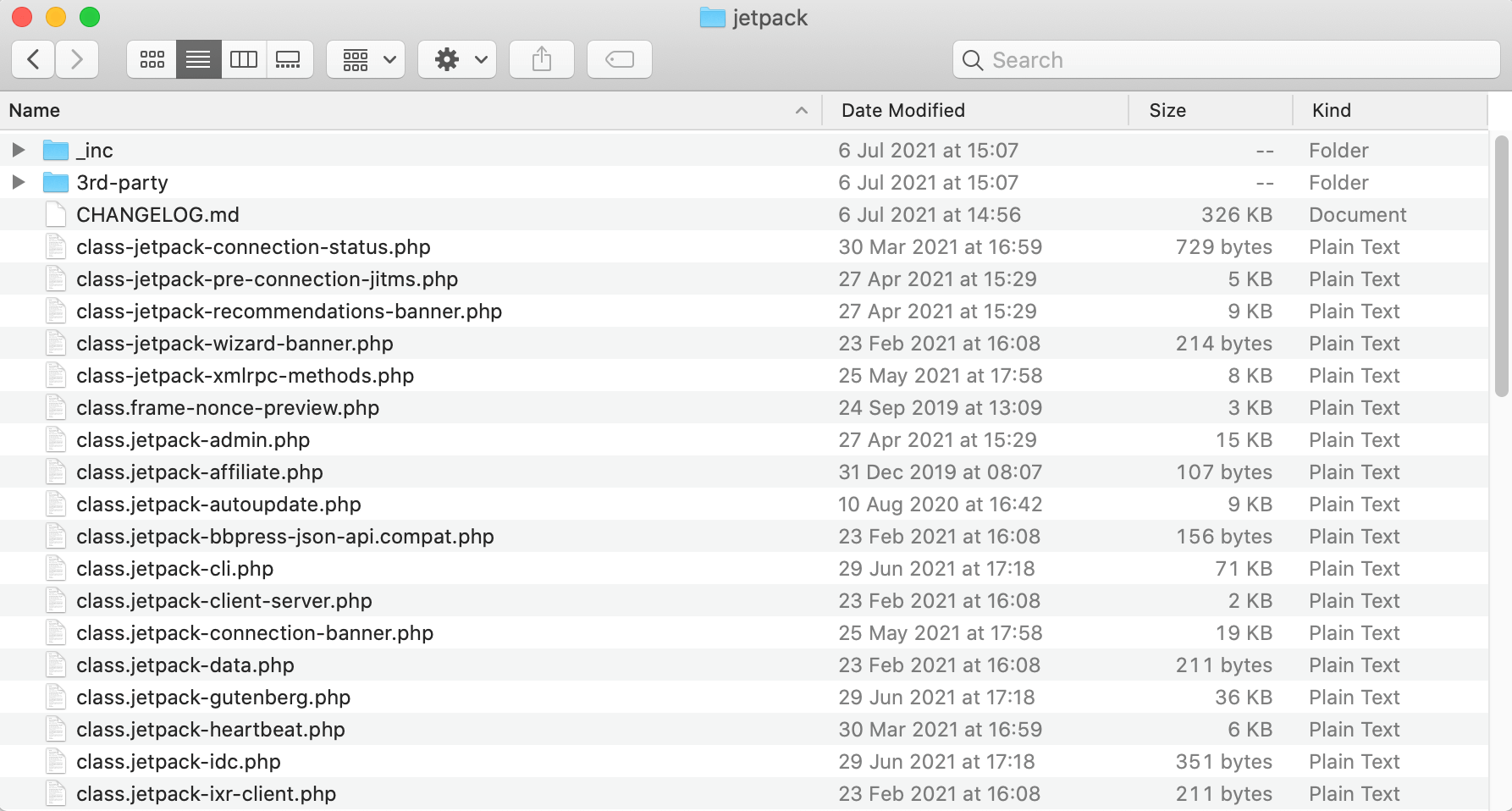
Task: Switch to list view
Action: (198, 59)
